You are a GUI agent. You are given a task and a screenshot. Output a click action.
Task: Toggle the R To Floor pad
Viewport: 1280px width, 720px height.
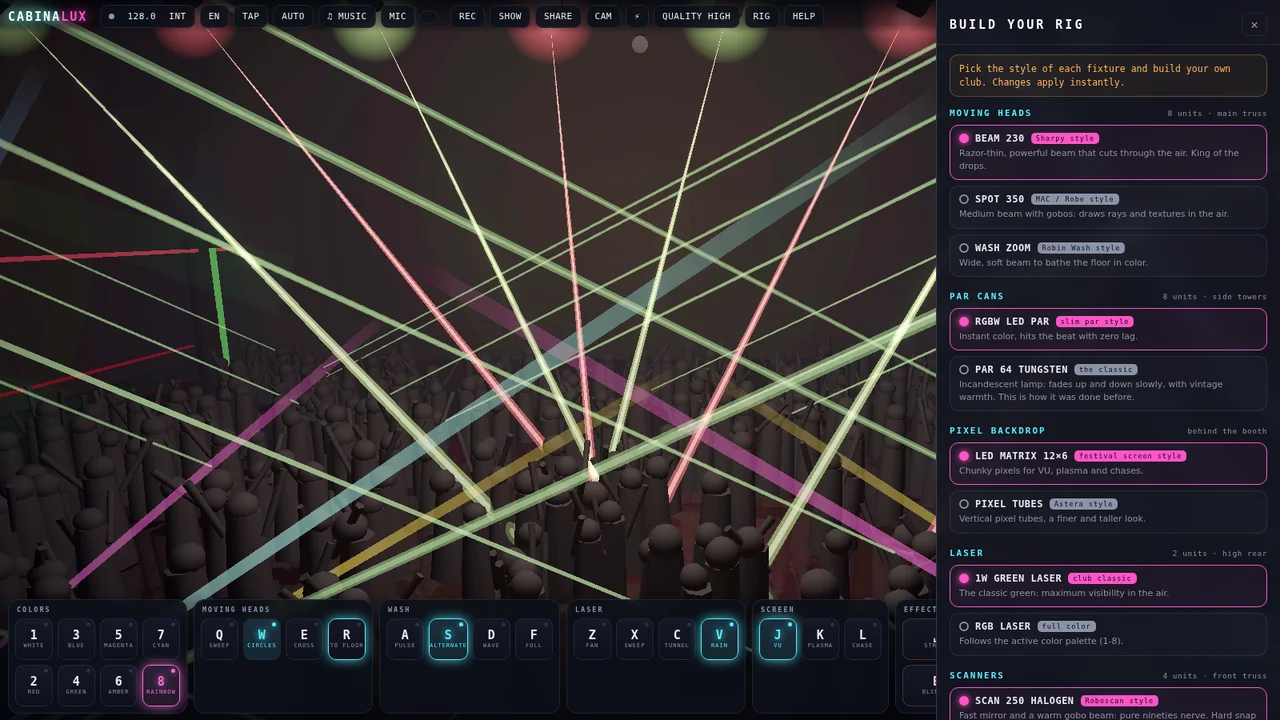[x=347, y=639]
